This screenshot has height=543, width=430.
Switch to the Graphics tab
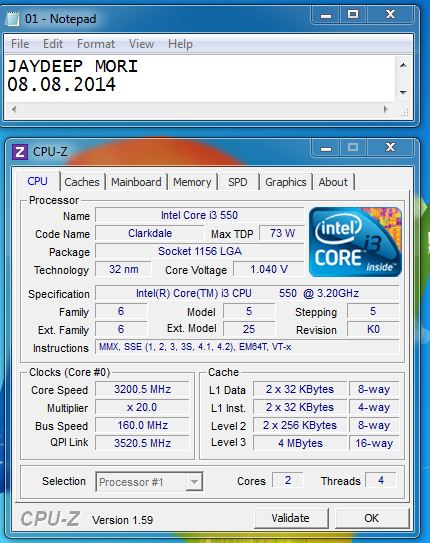[x=286, y=182]
